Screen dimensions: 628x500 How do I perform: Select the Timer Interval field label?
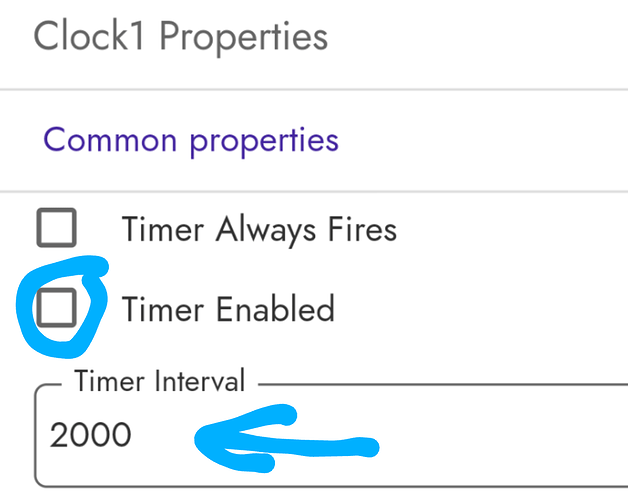coord(159,381)
